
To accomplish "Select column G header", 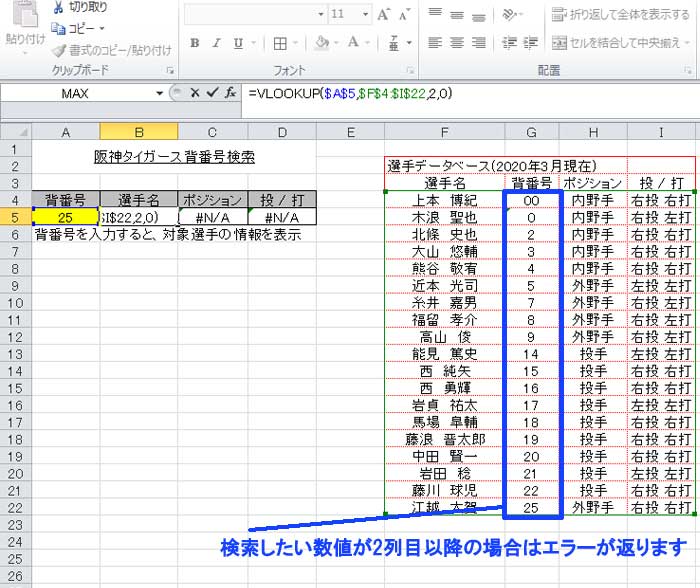I will (x=531, y=132).
